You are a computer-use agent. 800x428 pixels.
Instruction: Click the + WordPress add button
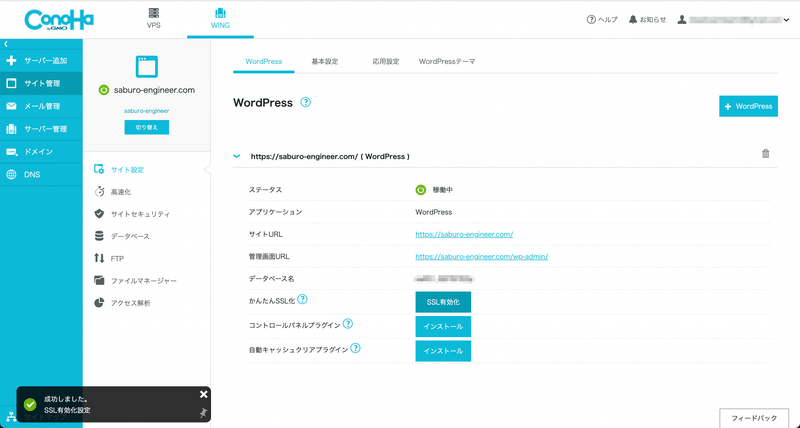[748, 106]
